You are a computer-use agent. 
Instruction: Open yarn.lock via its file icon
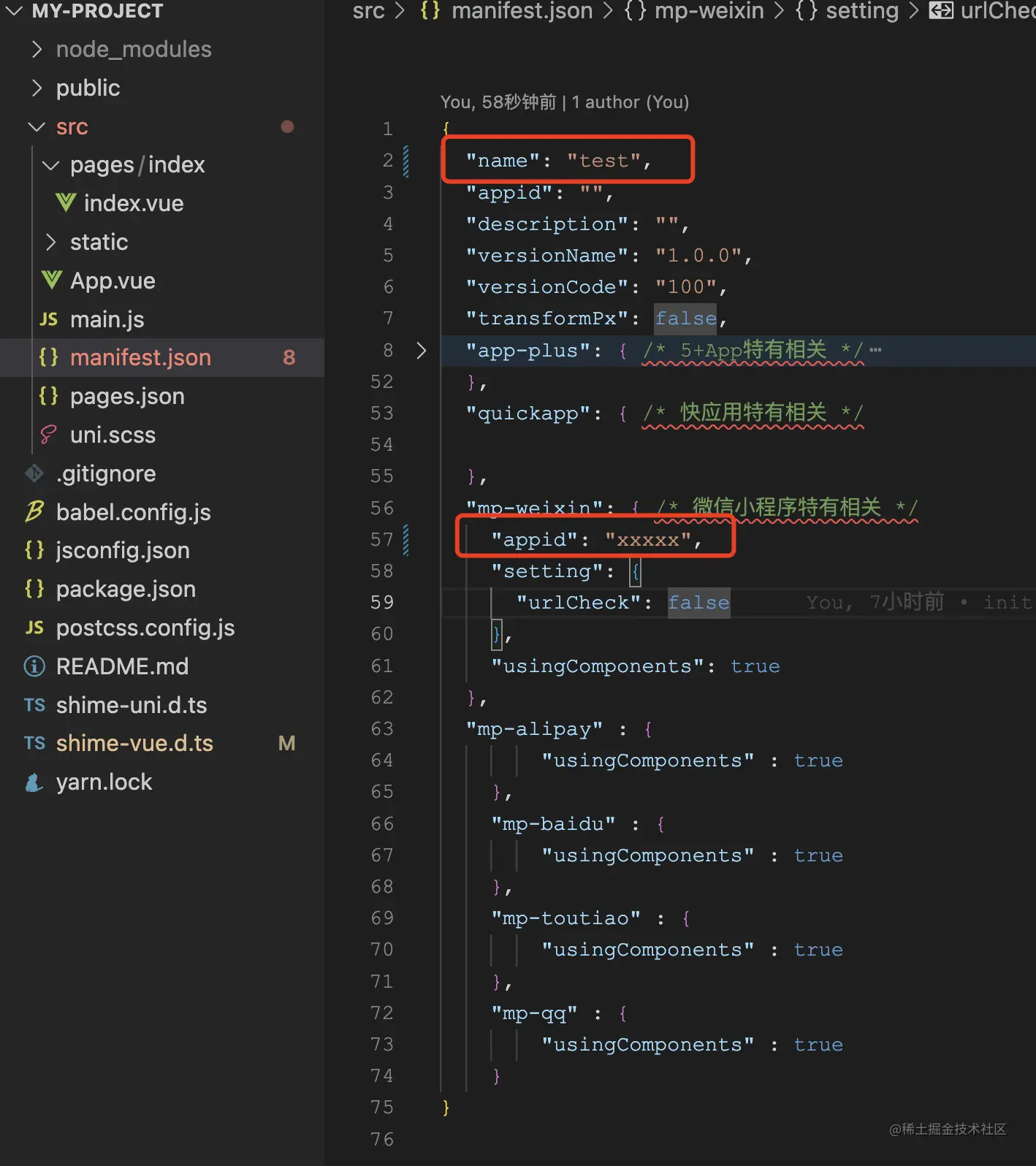34,782
